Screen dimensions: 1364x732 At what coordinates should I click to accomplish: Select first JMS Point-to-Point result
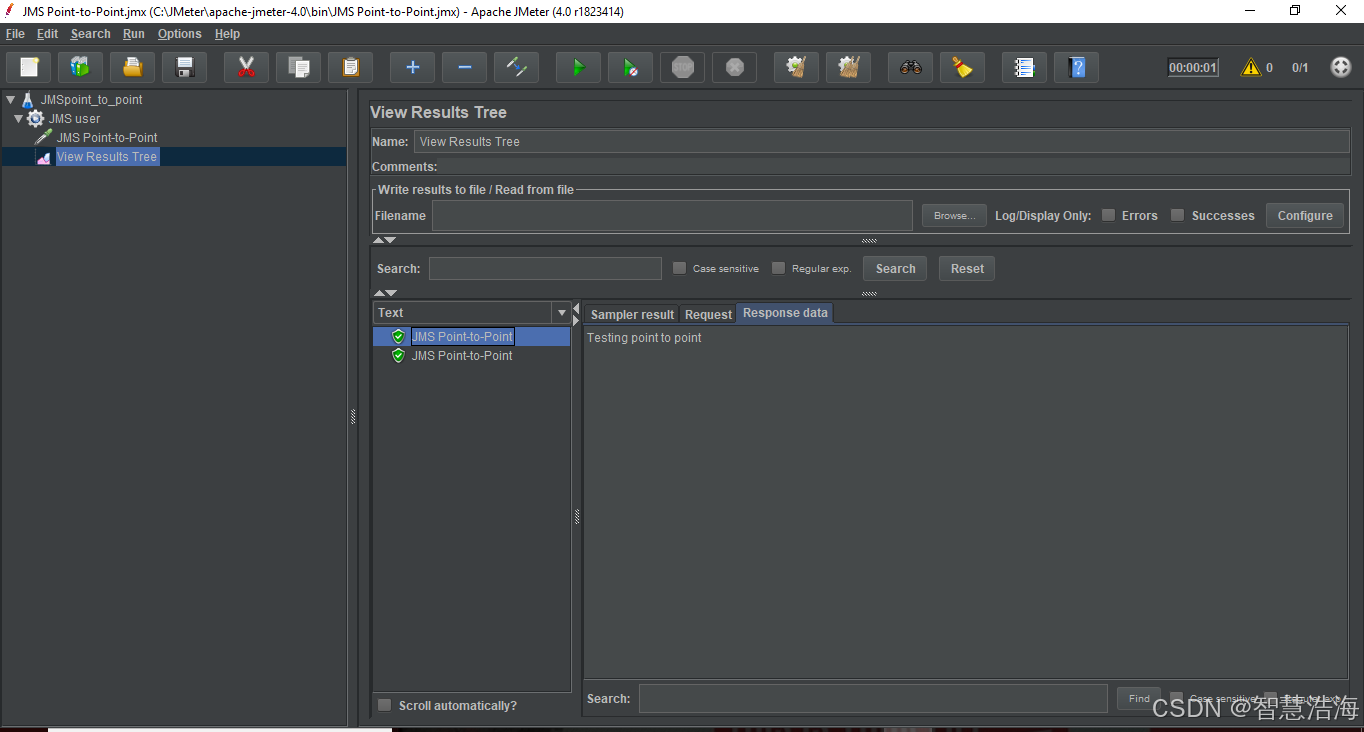point(462,337)
